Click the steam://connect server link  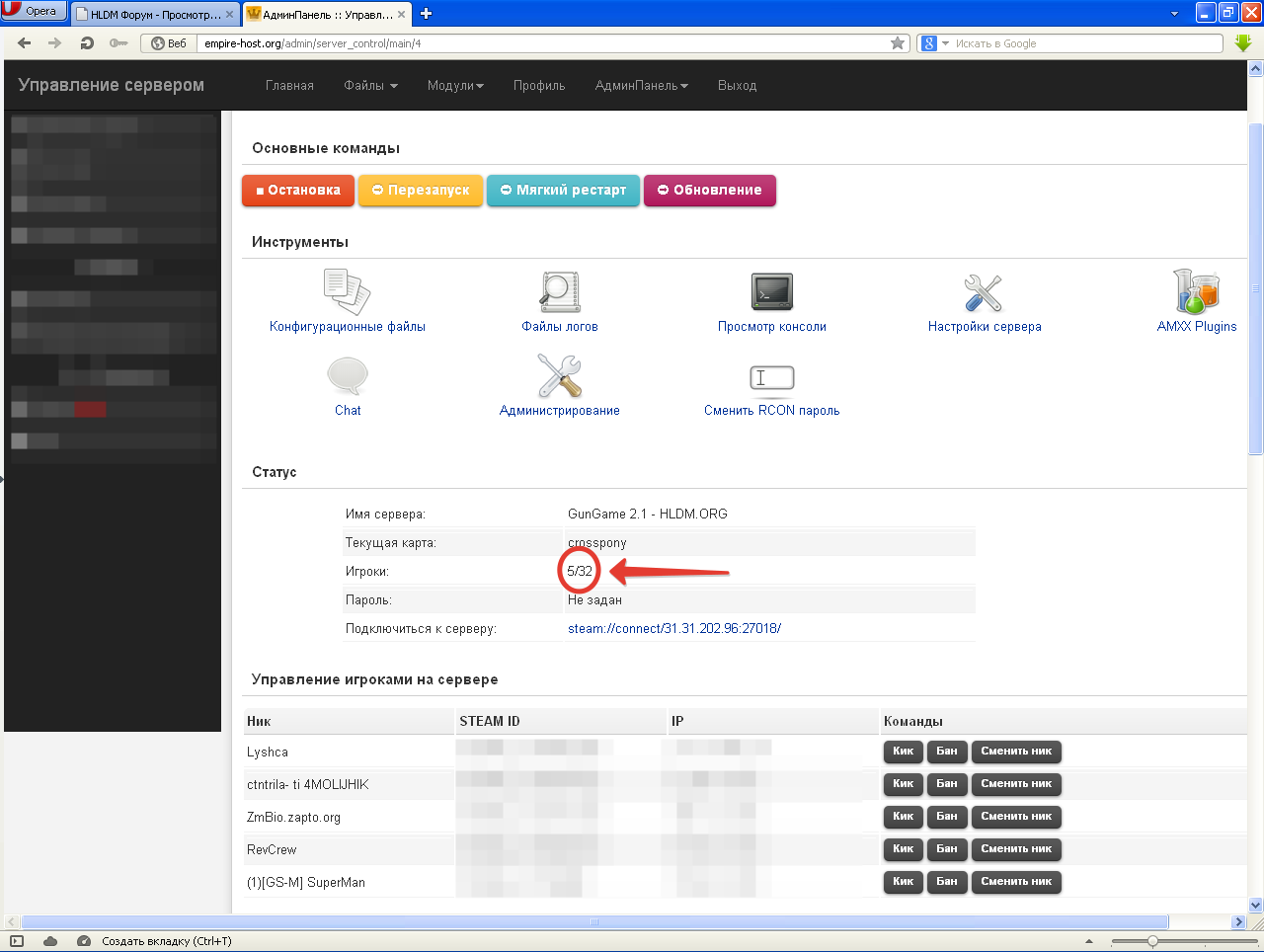click(674, 628)
